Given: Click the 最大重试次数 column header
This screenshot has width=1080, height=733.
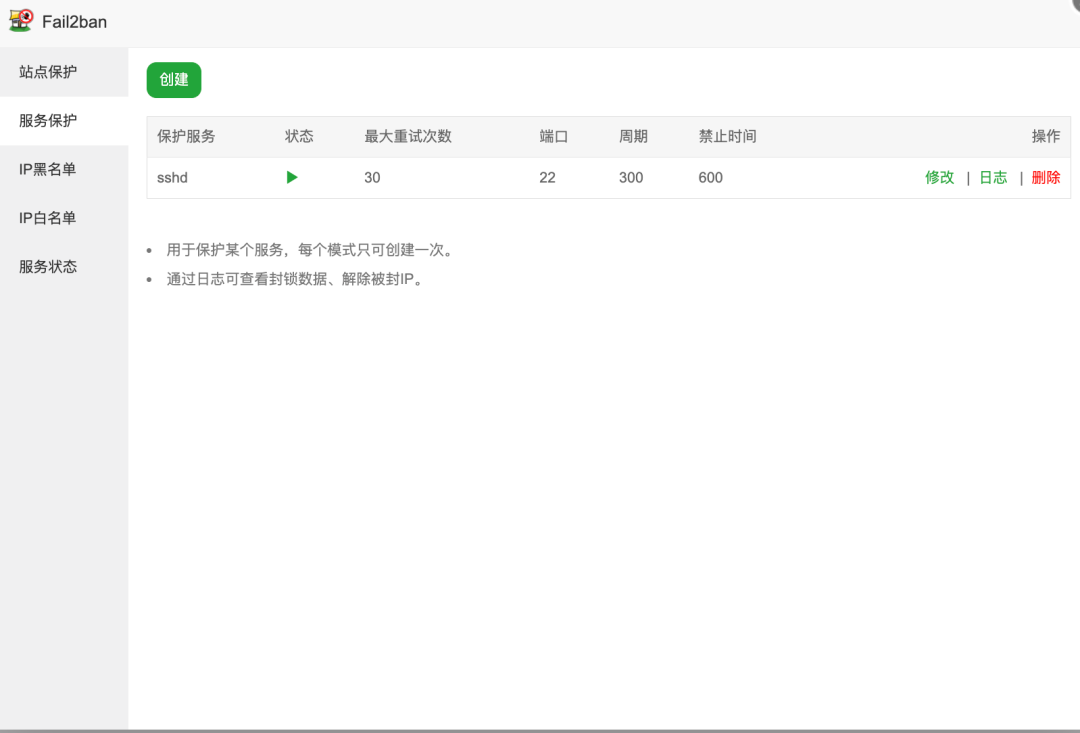Looking at the screenshot, I should (x=407, y=136).
